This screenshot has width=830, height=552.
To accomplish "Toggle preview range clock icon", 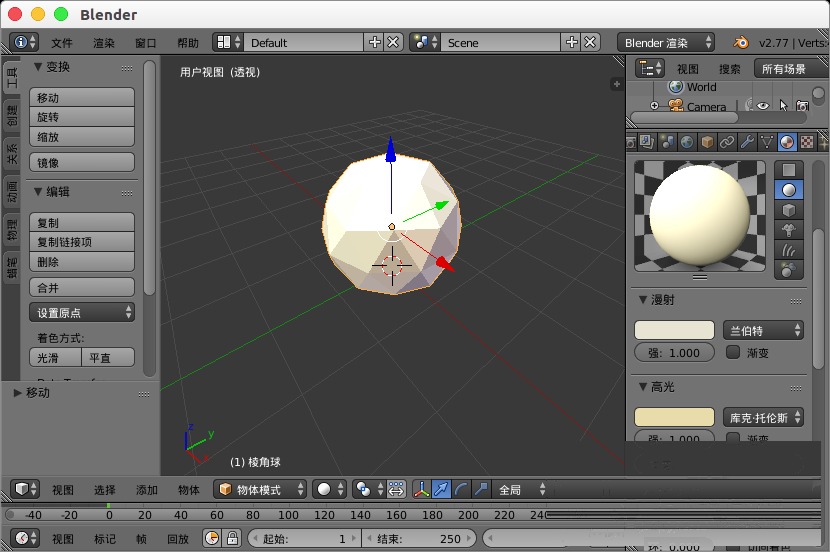I will coord(212,538).
